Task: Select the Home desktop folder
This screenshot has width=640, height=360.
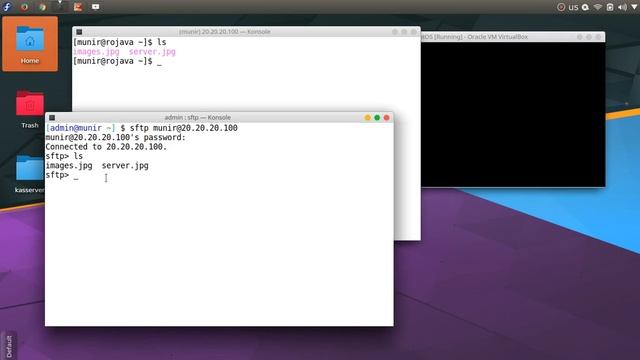Action: pyautogui.click(x=30, y=44)
